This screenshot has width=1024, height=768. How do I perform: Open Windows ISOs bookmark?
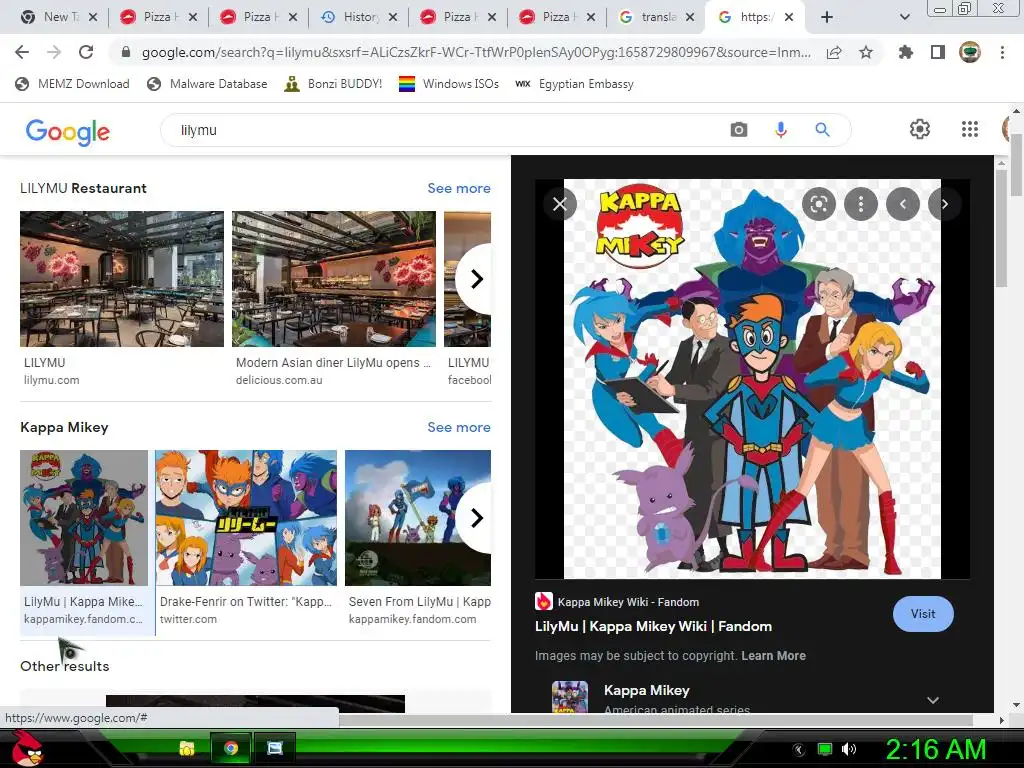click(x=449, y=84)
